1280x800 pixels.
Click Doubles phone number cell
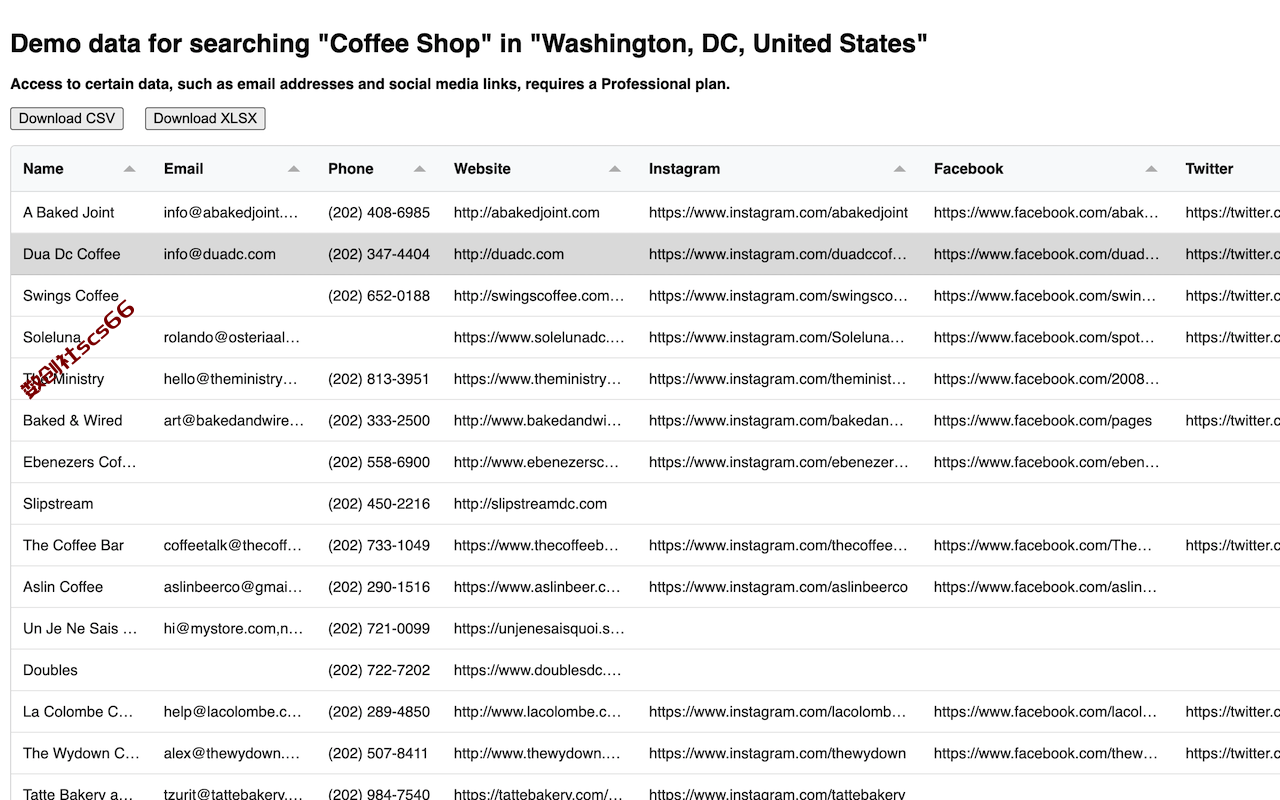379,670
